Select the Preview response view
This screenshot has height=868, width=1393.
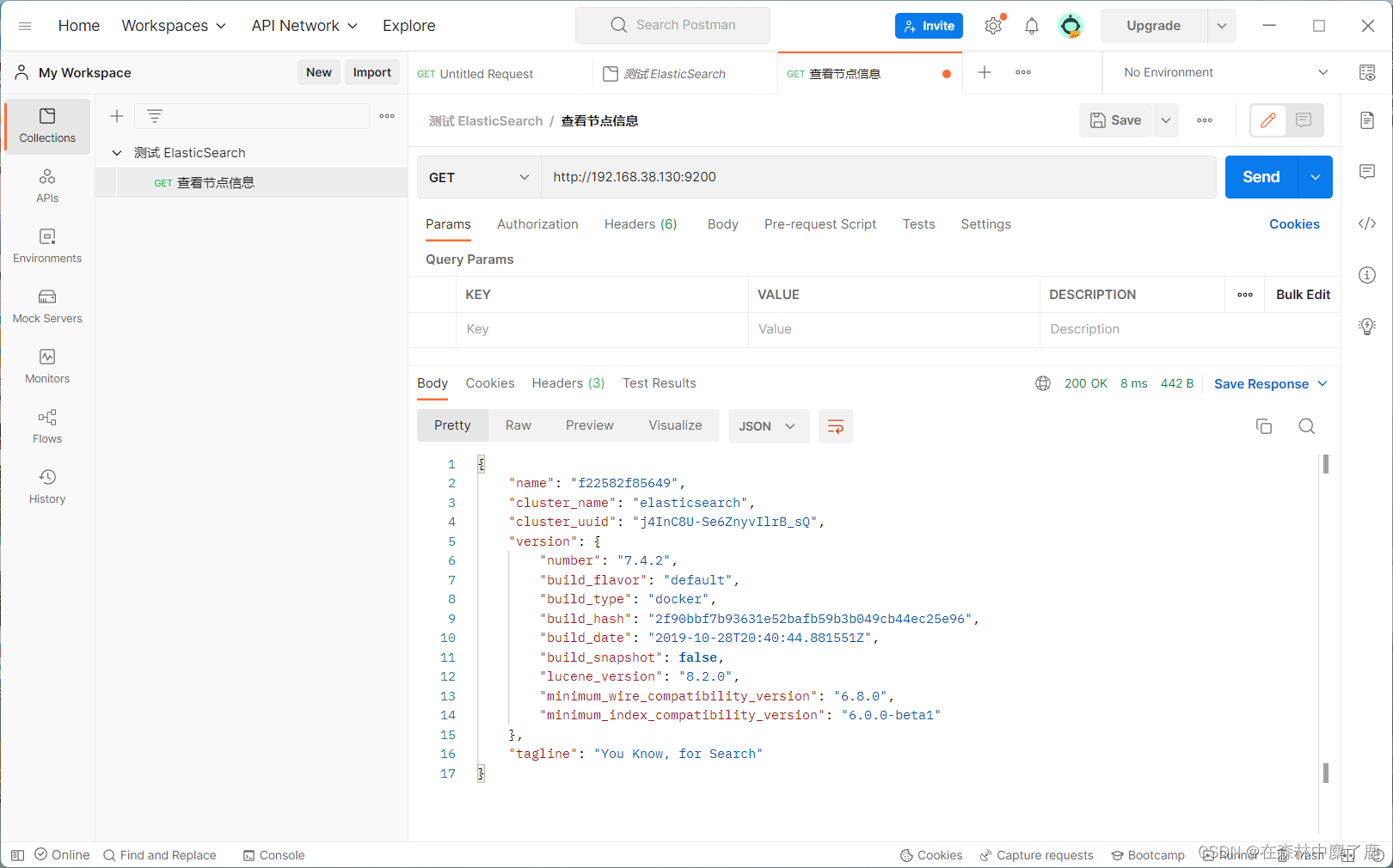[x=590, y=425]
